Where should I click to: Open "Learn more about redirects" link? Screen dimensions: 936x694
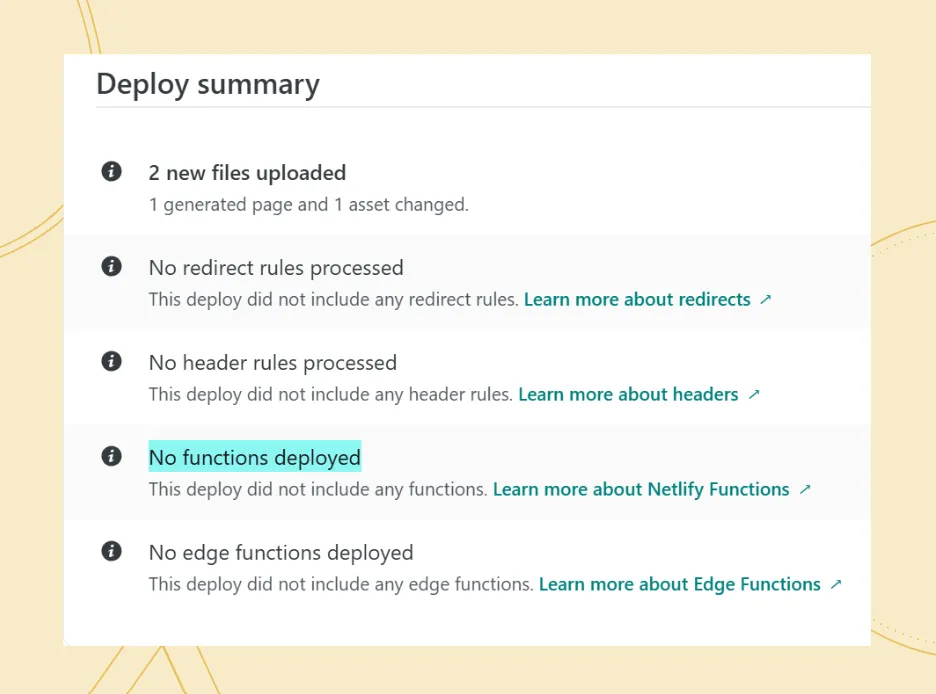[637, 300]
